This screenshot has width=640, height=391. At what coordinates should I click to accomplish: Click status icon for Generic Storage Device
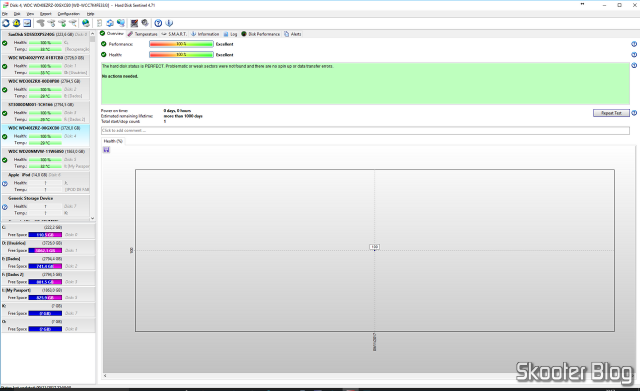[x=5, y=207]
